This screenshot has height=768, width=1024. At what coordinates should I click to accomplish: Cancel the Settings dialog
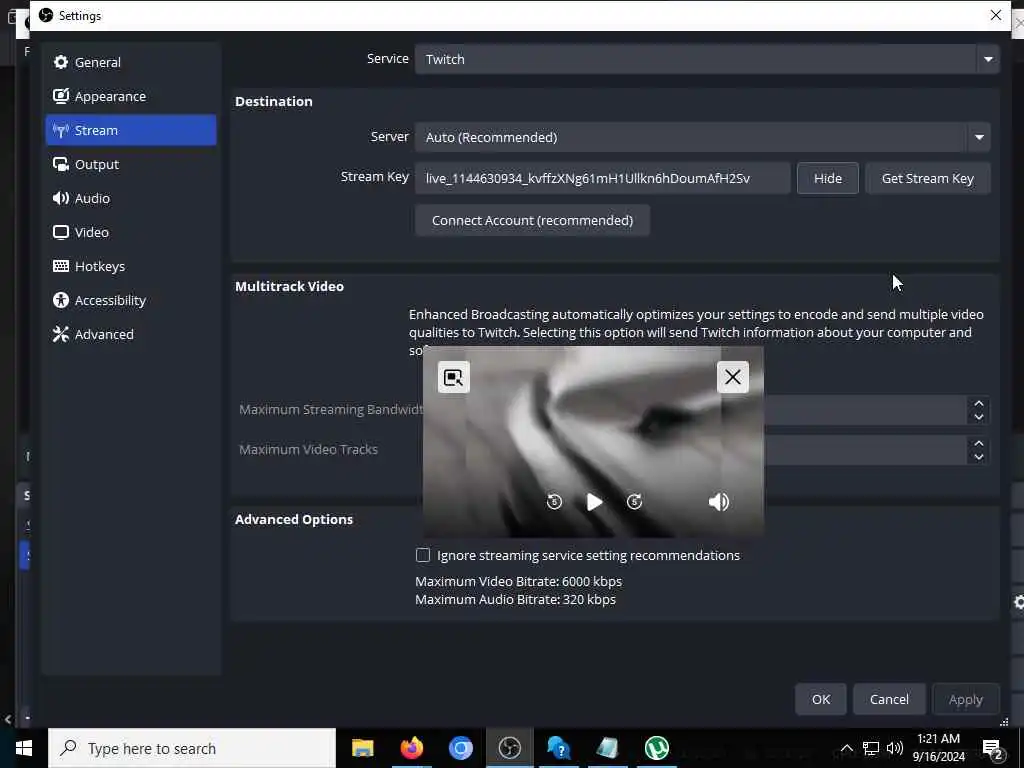tap(889, 699)
